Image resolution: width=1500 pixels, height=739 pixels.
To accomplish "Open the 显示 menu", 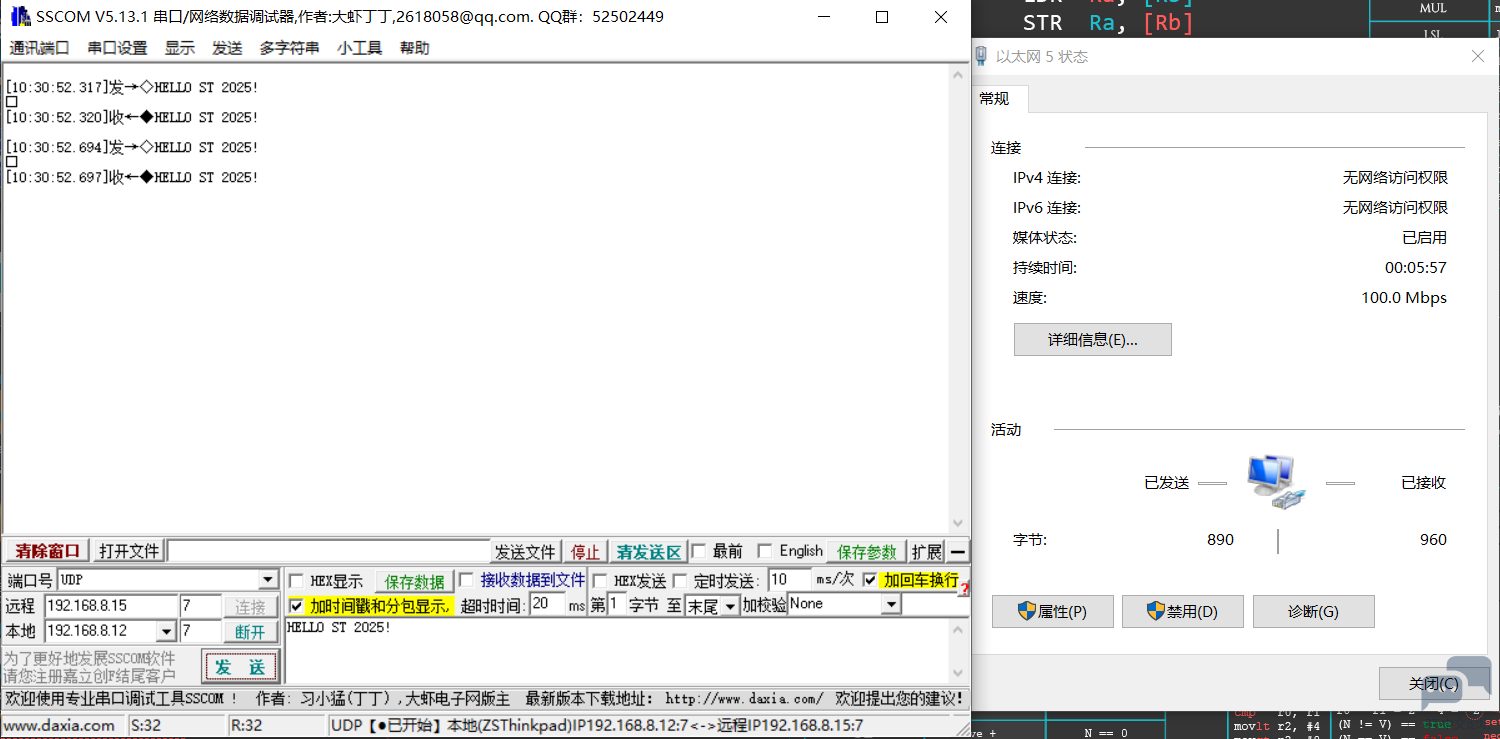I will (180, 48).
